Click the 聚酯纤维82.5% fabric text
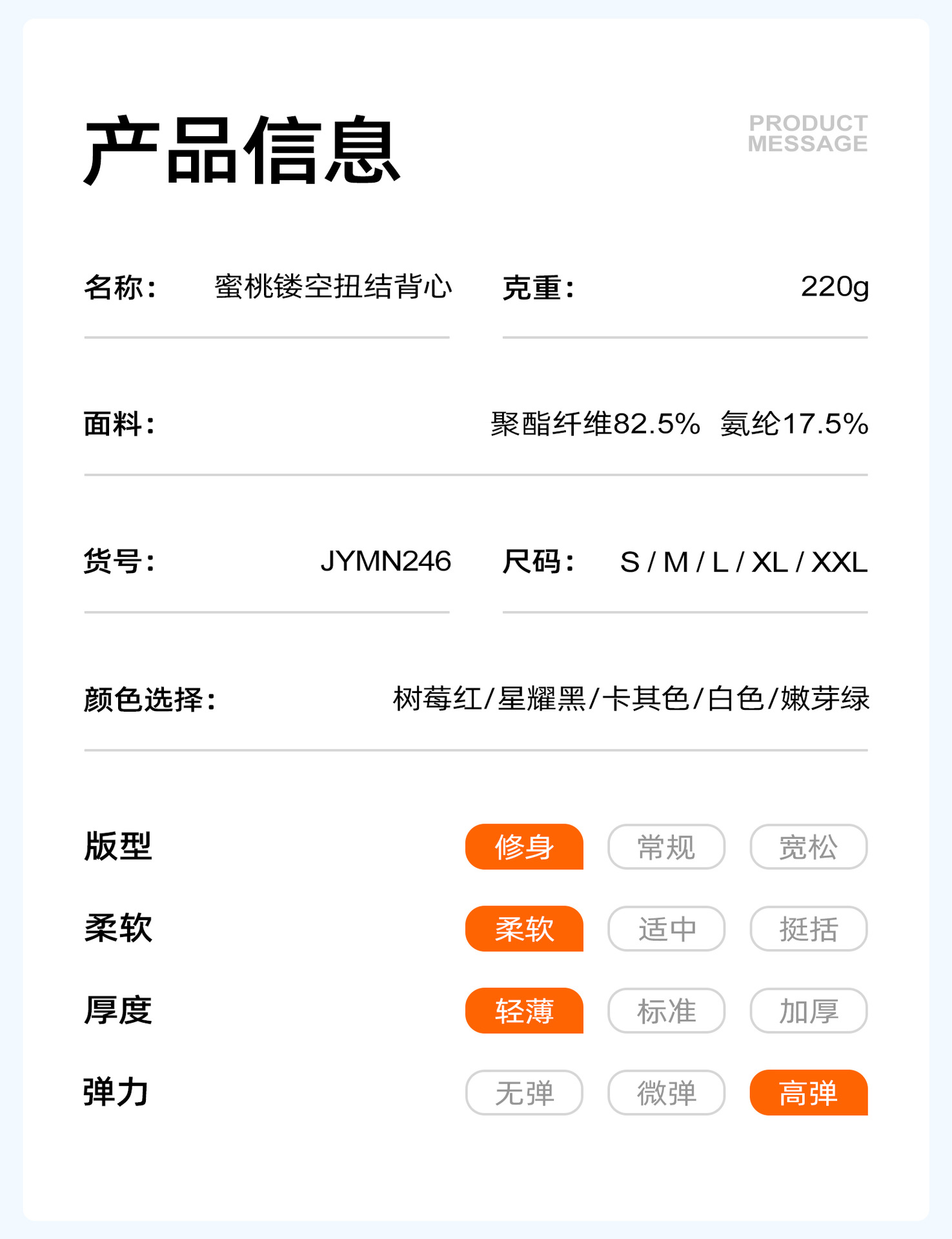Screen dimensions: 952x1239 coord(595,424)
